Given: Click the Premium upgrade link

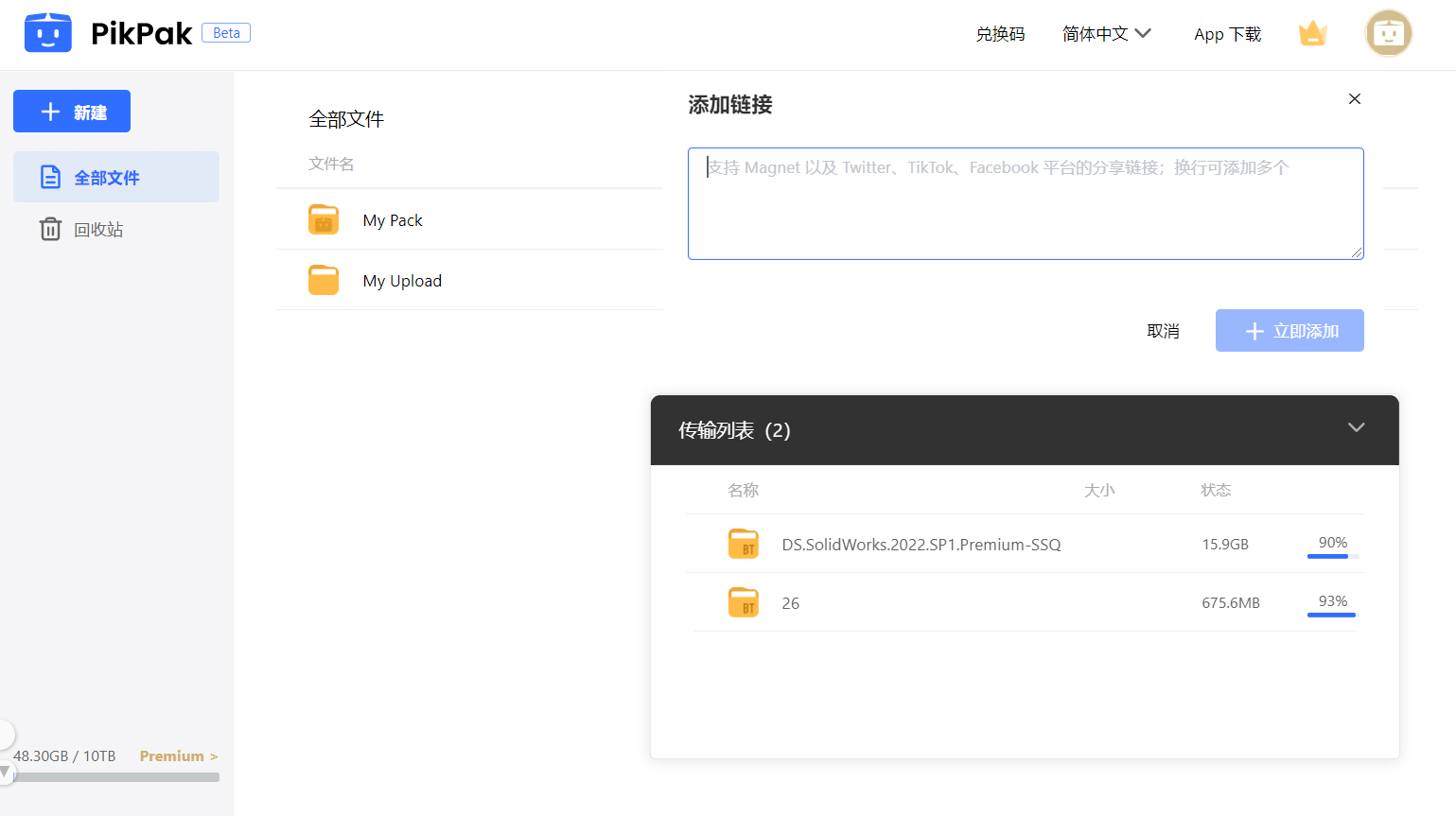Looking at the screenshot, I should tap(179, 756).
